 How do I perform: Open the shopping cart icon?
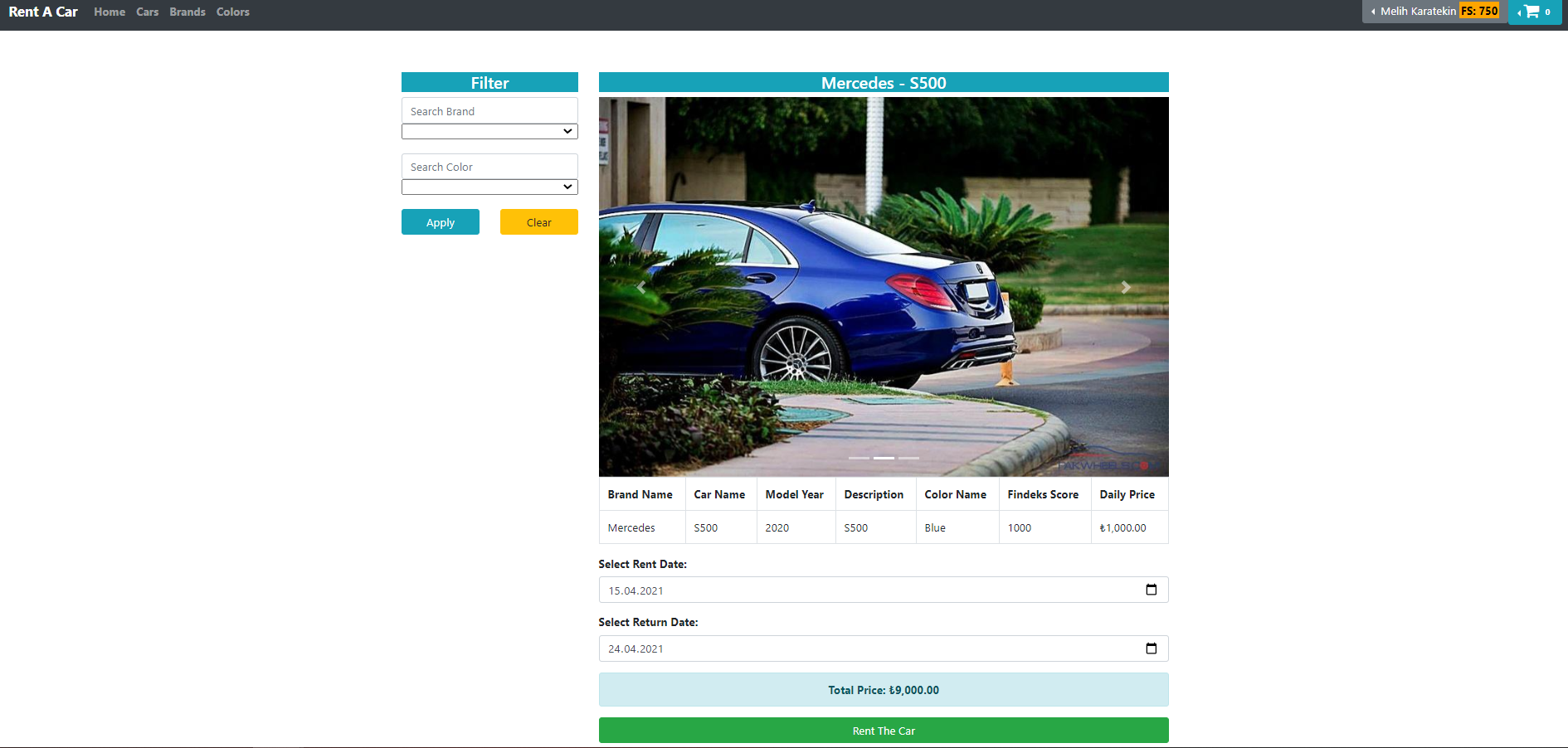click(1534, 12)
